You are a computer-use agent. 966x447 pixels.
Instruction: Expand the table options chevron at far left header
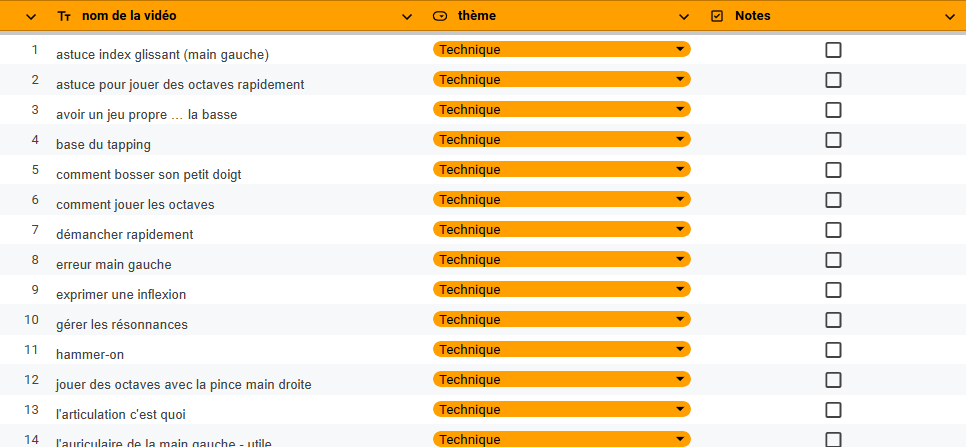pyautogui.click(x=31, y=17)
